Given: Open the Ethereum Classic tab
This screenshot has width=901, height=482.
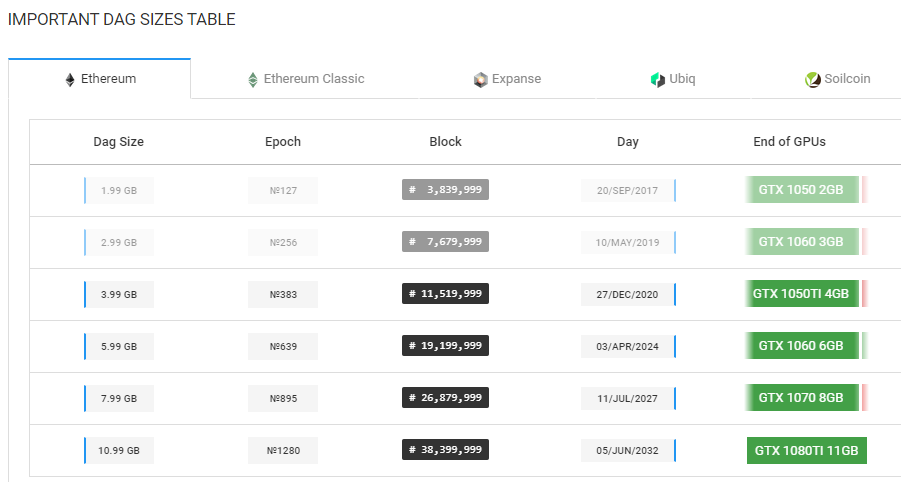Looking at the screenshot, I should [x=306, y=79].
